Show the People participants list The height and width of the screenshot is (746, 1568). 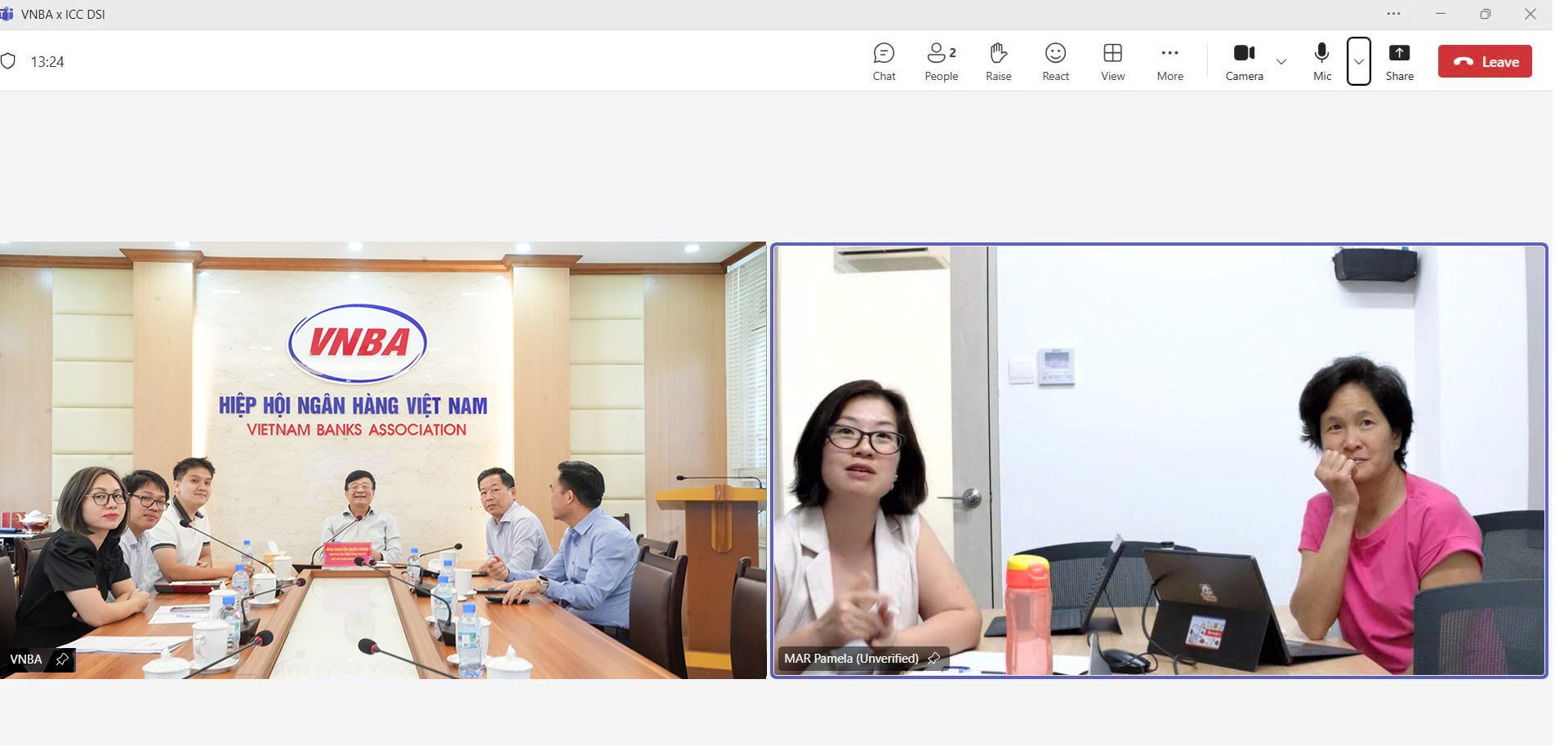[941, 62]
